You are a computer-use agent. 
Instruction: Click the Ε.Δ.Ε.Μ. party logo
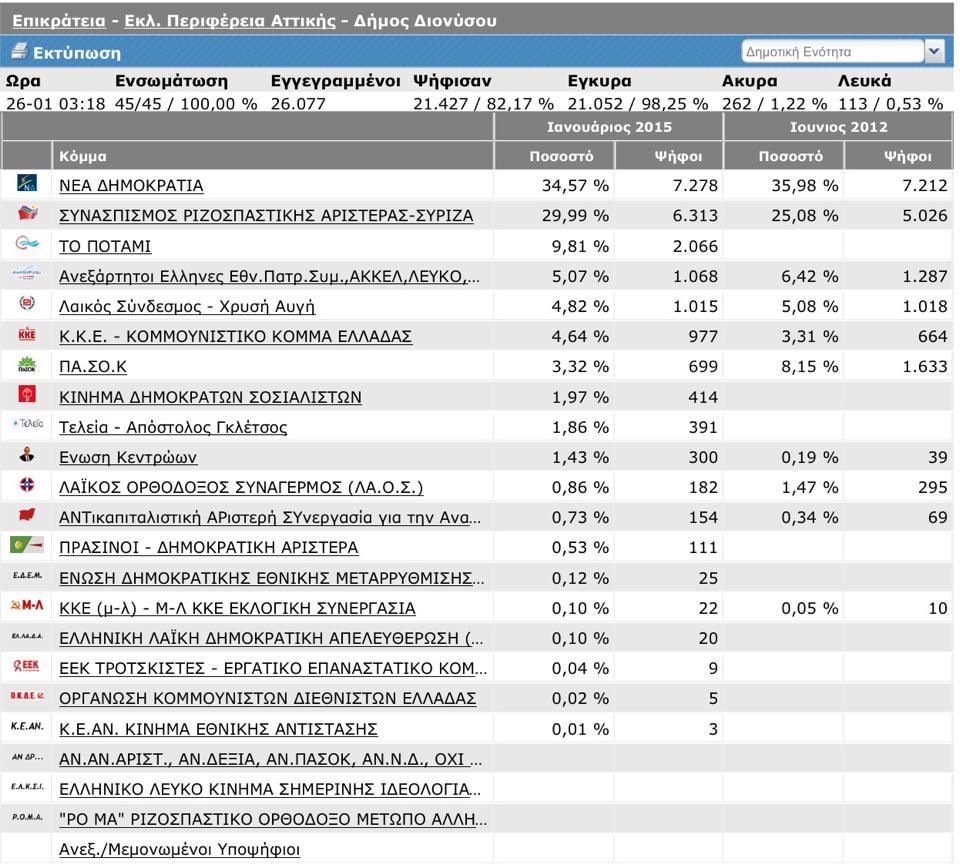(28, 575)
